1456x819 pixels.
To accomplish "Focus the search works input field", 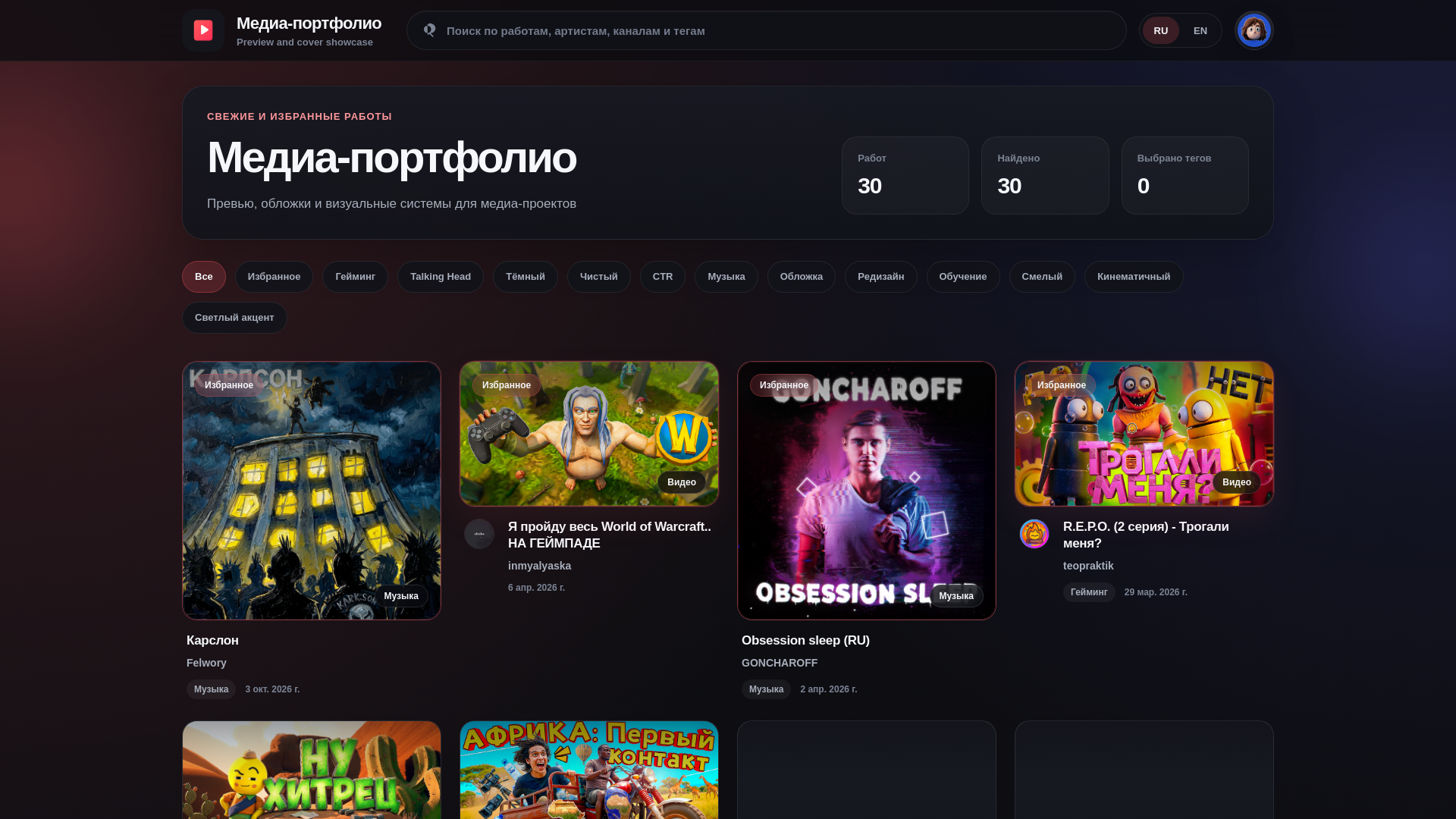I will [x=767, y=30].
